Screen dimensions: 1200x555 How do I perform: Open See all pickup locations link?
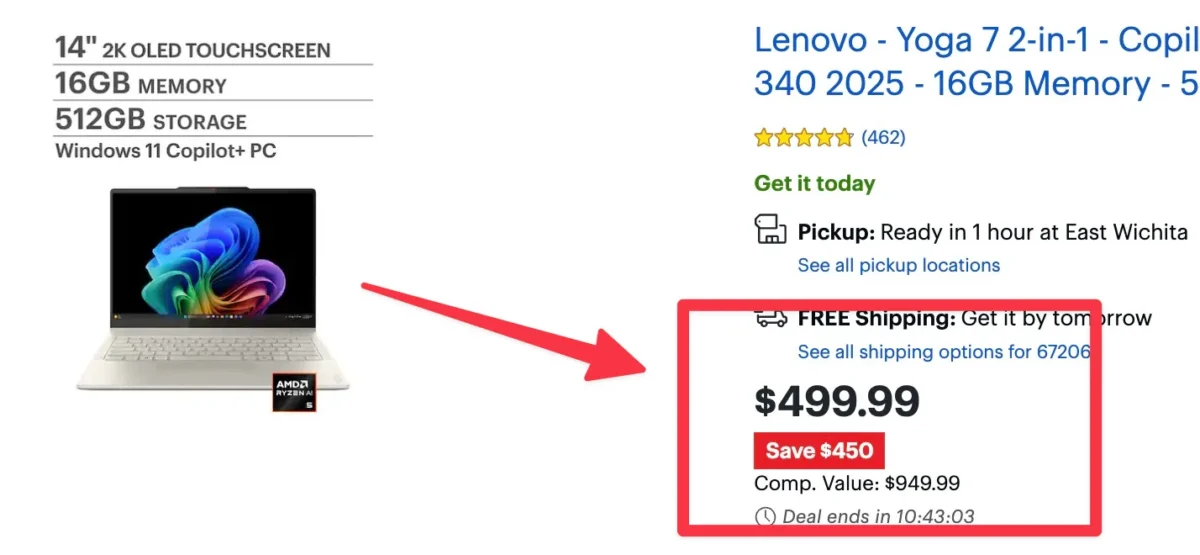[898, 265]
